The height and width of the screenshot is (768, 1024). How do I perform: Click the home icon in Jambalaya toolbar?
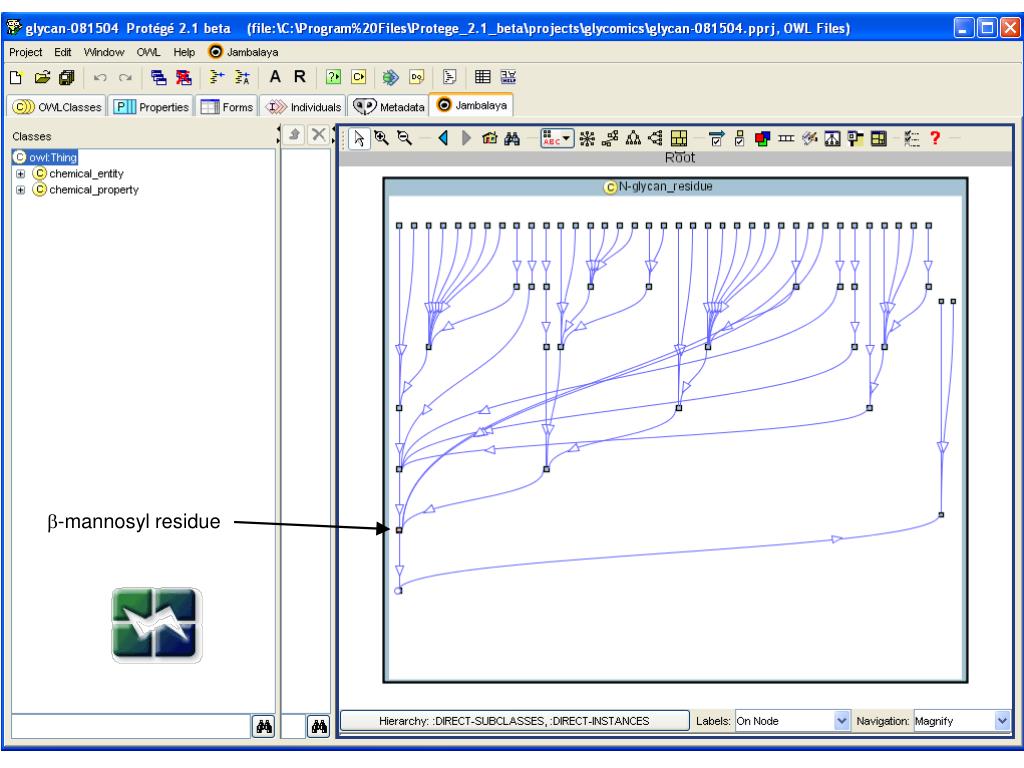489,138
